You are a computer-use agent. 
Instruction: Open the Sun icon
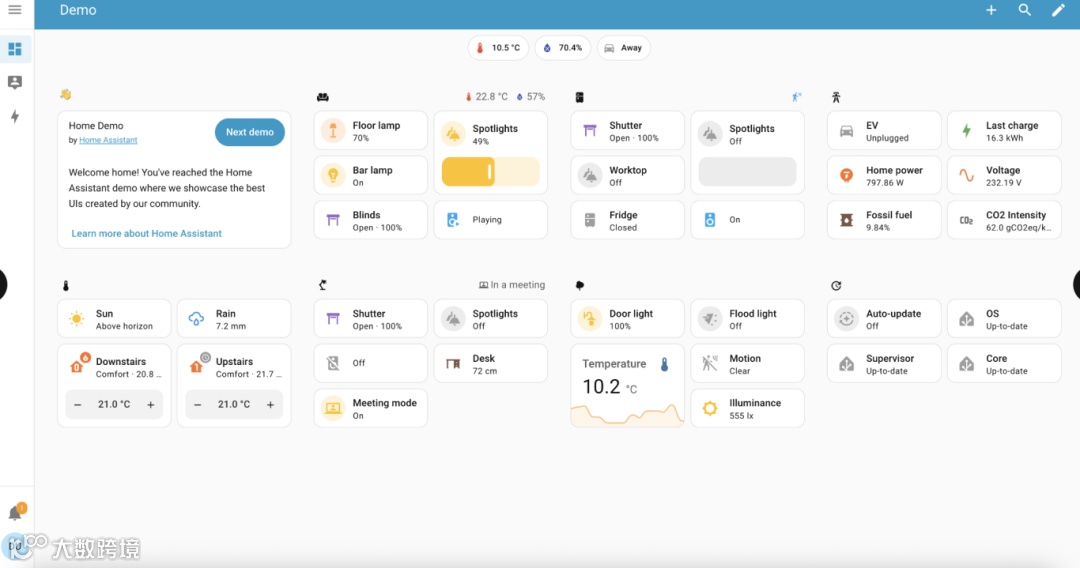[x=76, y=319]
